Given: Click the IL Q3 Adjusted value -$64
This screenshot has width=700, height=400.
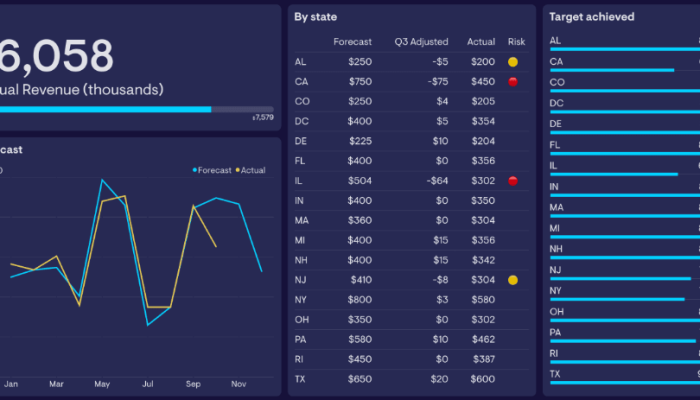Looking at the screenshot, I should (x=435, y=181).
